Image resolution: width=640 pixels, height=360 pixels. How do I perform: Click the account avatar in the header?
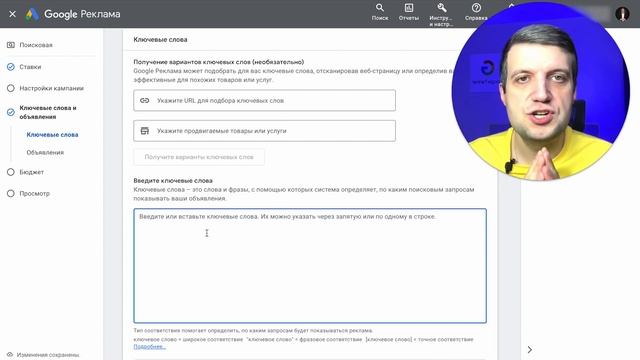pyautogui.click(x=622, y=13)
